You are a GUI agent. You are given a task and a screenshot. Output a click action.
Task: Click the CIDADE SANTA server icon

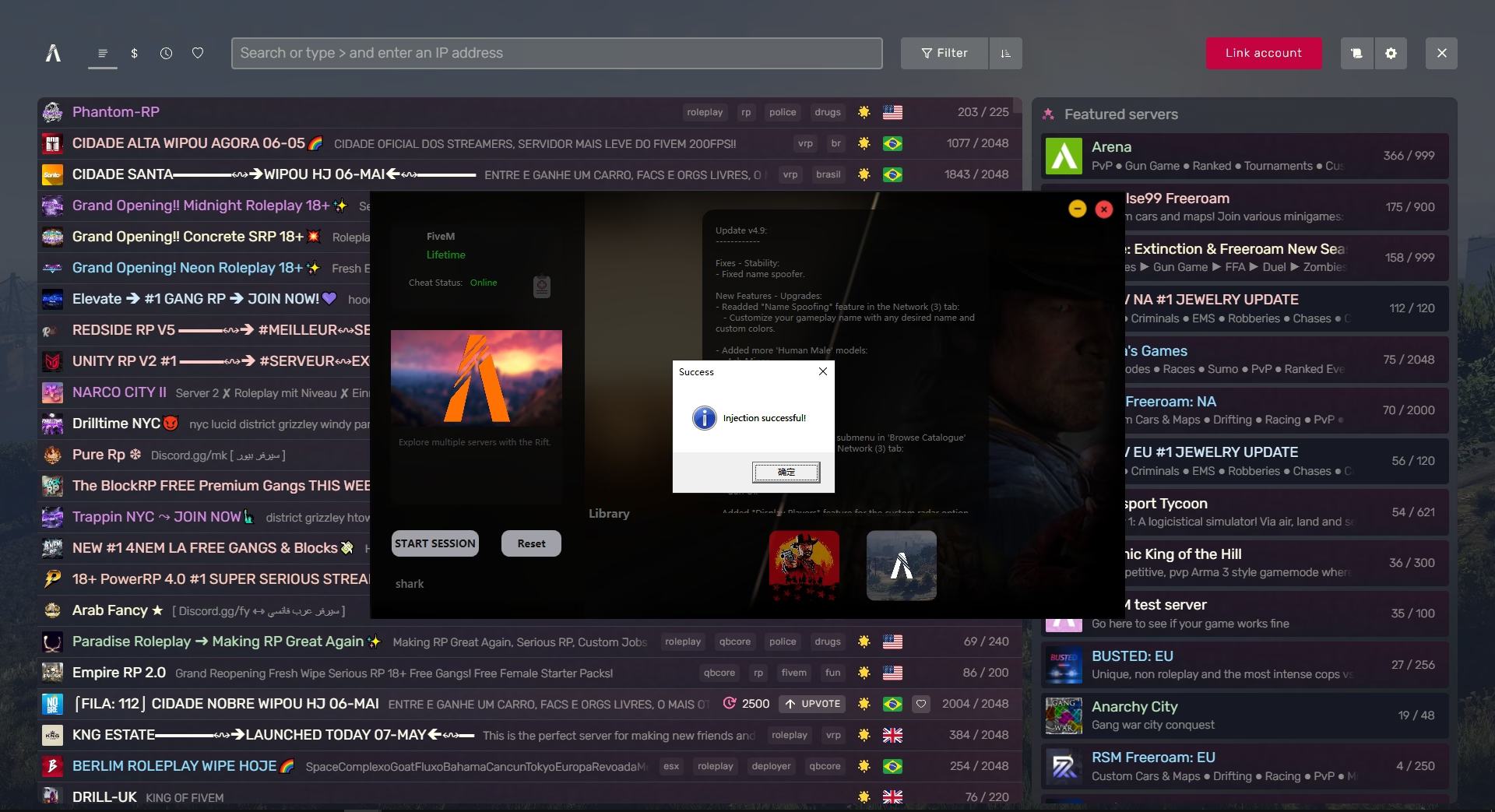coord(52,174)
